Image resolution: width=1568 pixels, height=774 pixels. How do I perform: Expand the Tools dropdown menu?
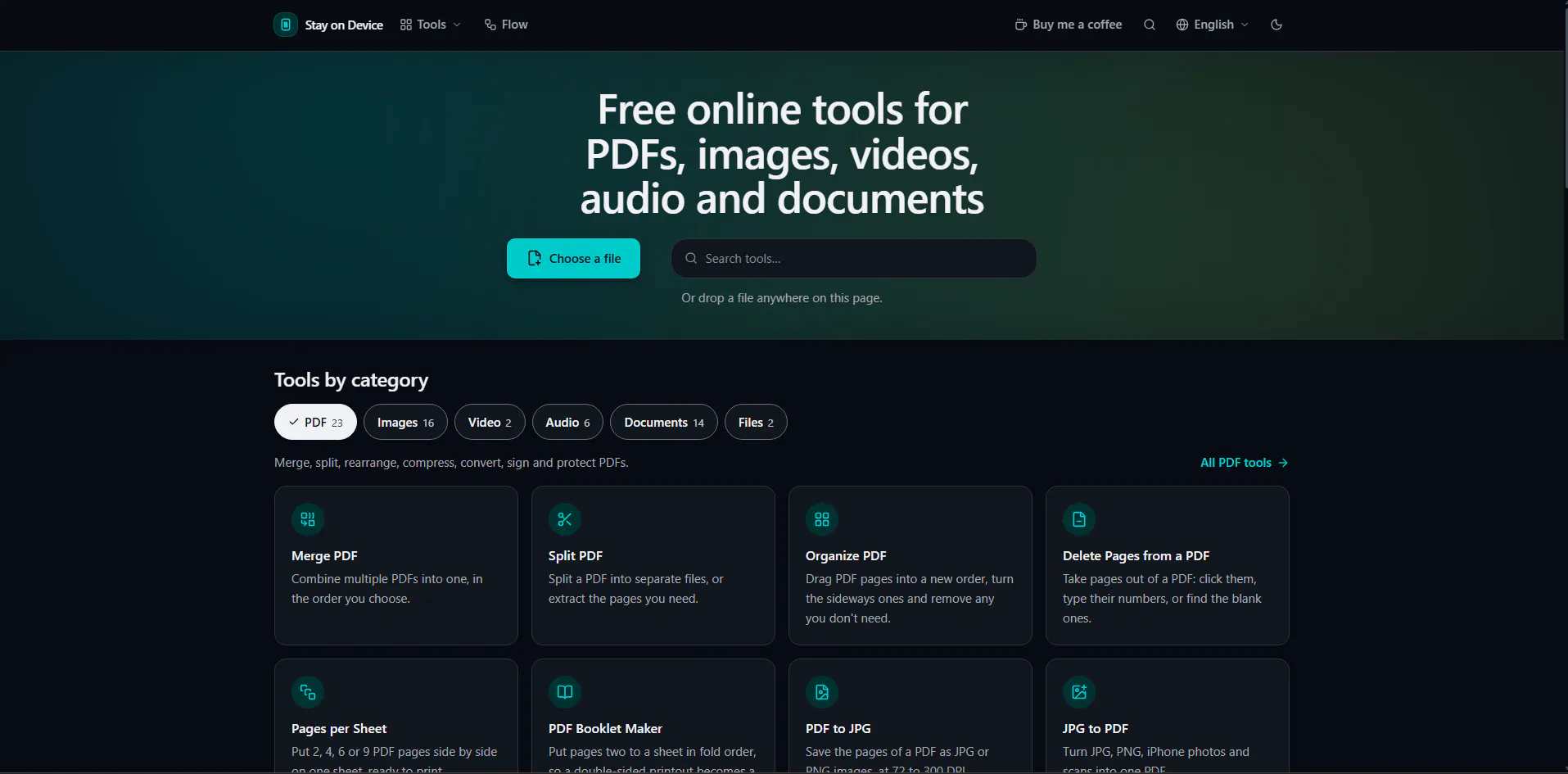pos(431,25)
